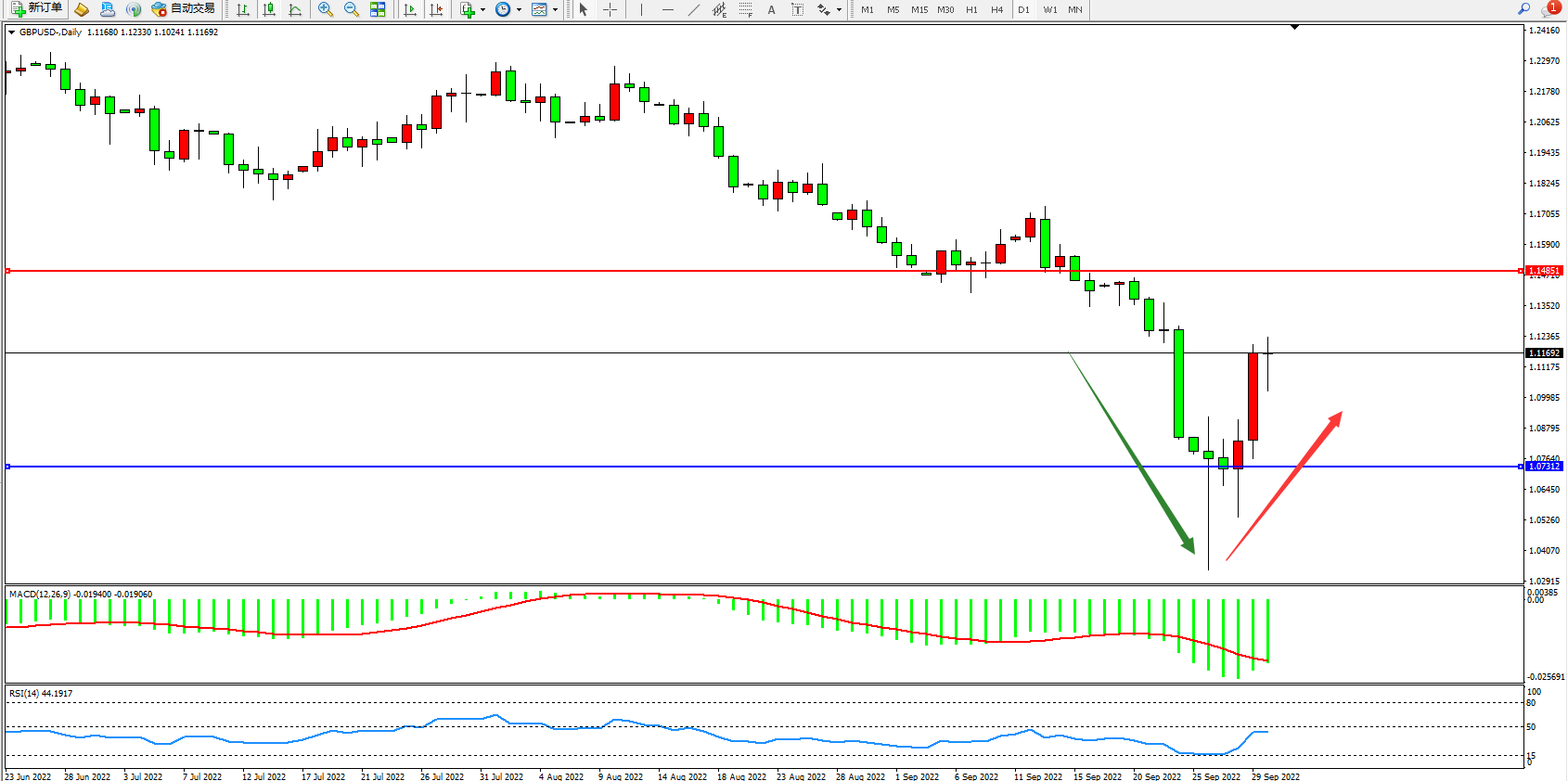Toggle chart shift button
The width and height of the screenshot is (1568, 781).
436,9
